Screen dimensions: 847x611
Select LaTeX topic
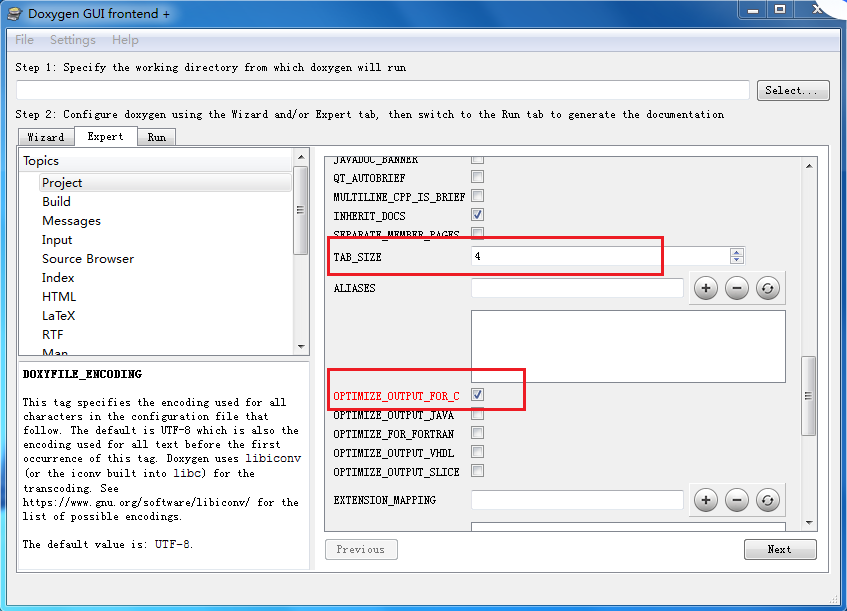point(59,315)
